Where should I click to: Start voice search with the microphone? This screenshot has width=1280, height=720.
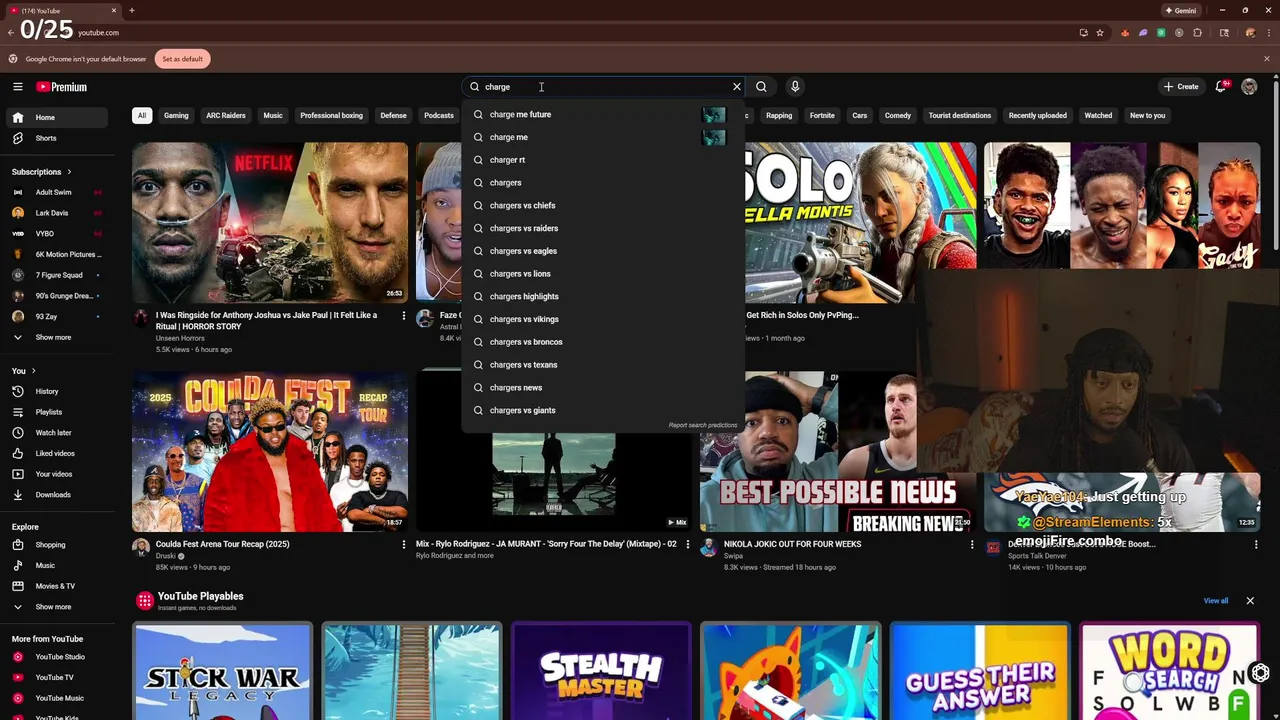(795, 87)
